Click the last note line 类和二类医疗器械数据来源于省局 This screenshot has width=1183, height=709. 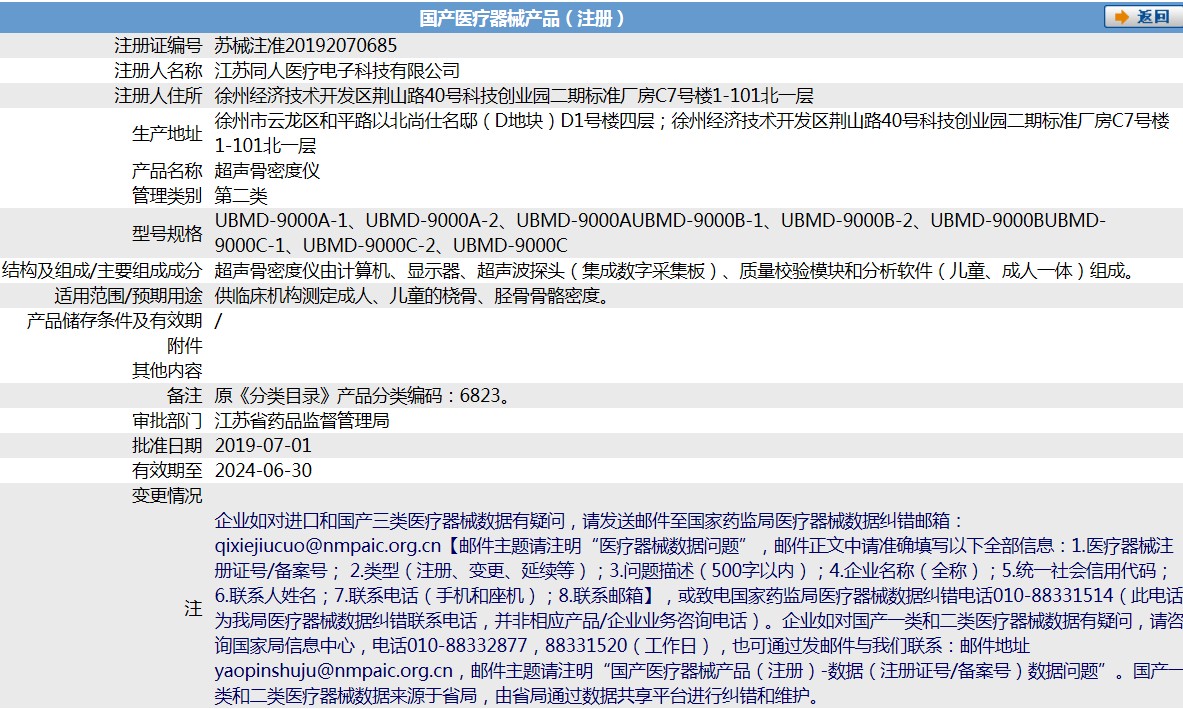[x=518, y=695]
